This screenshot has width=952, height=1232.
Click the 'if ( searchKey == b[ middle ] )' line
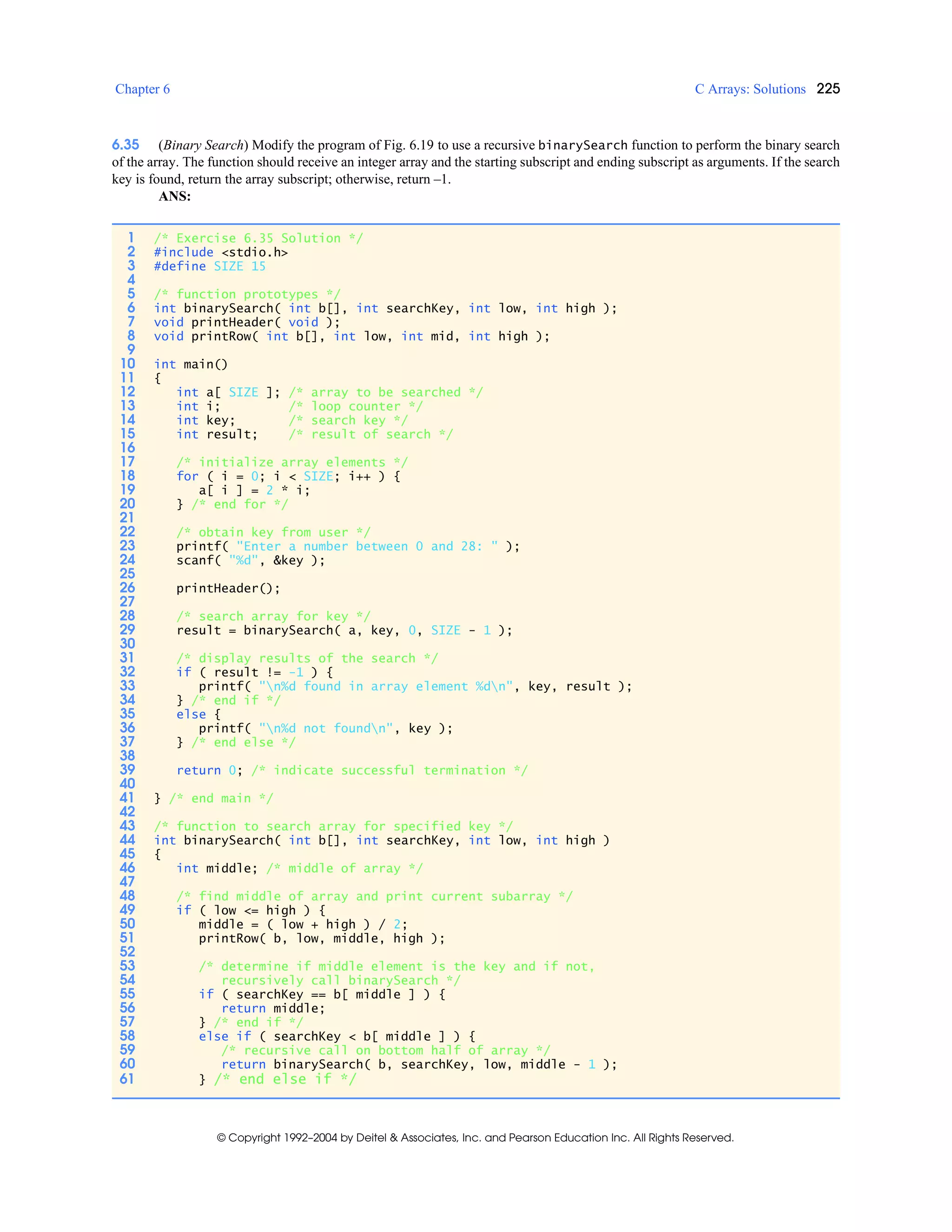coord(322,994)
